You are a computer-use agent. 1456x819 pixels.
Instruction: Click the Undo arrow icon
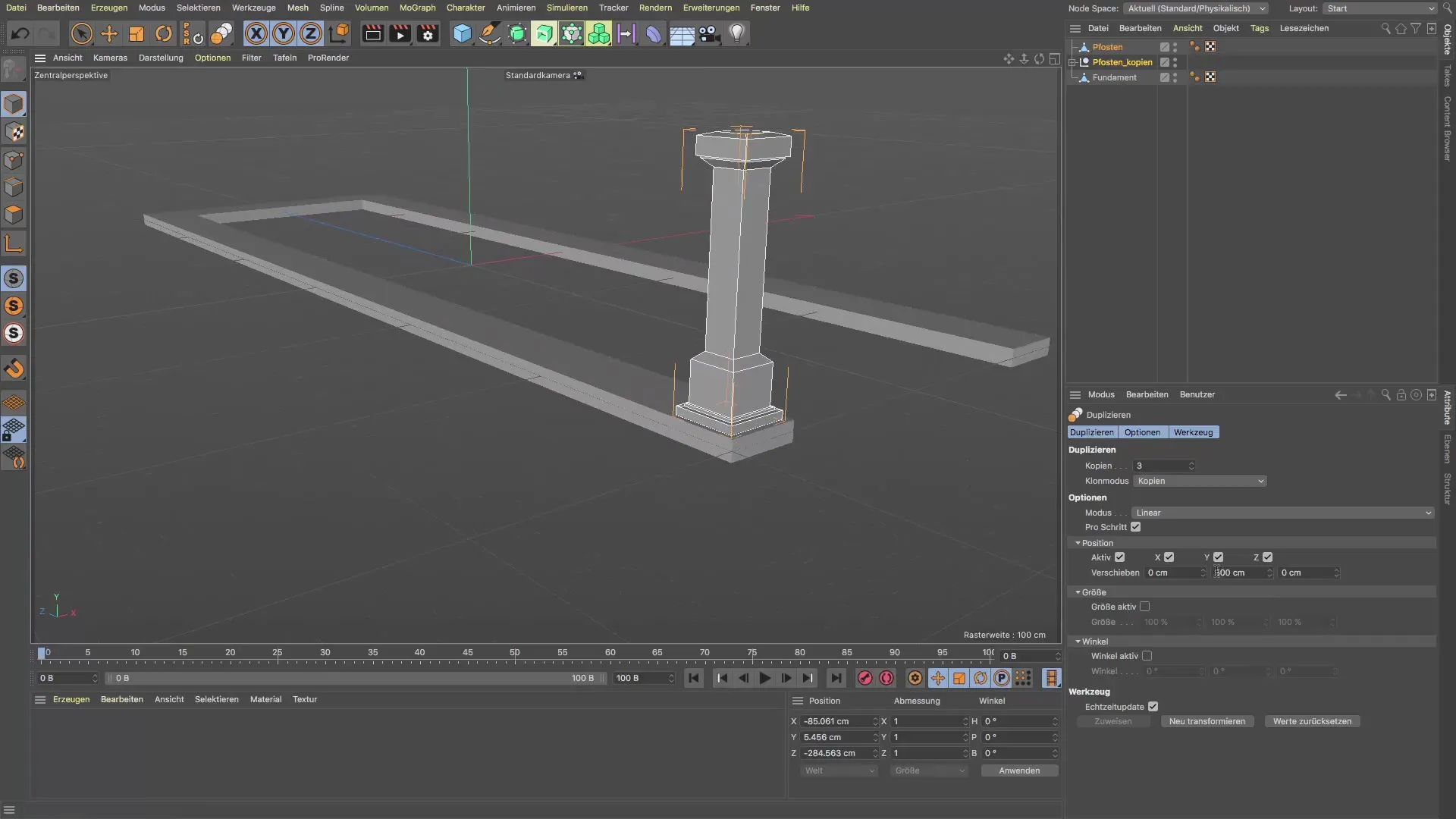[x=20, y=33]
